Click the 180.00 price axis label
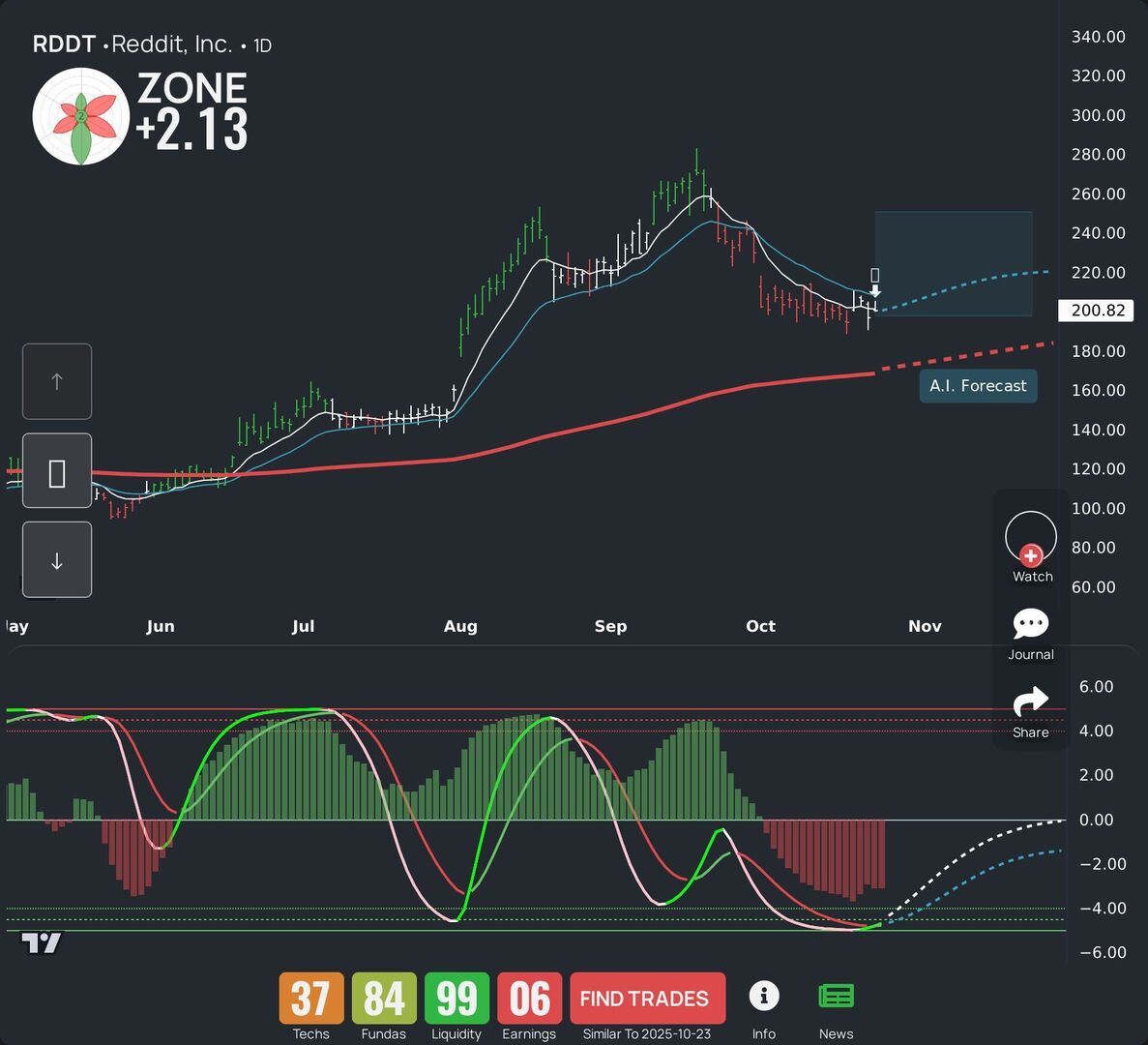 1099,351
